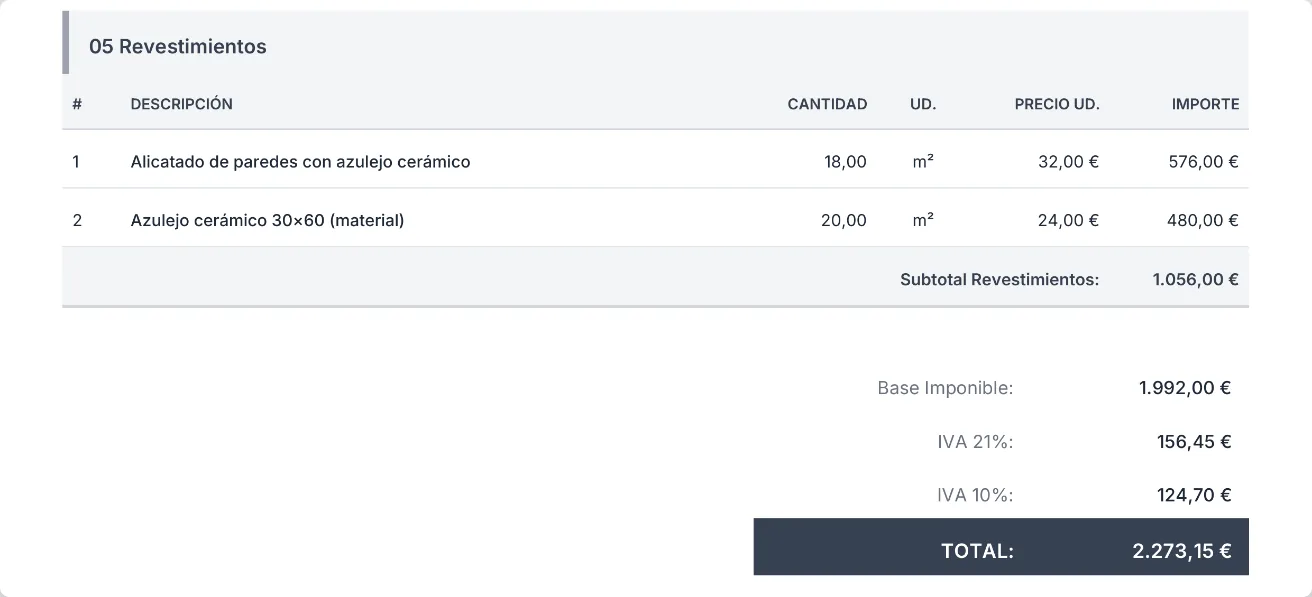The width and height of the screenshot is (1312, 597).
Task: Click the UD. column header
Action: coord(923,104)
